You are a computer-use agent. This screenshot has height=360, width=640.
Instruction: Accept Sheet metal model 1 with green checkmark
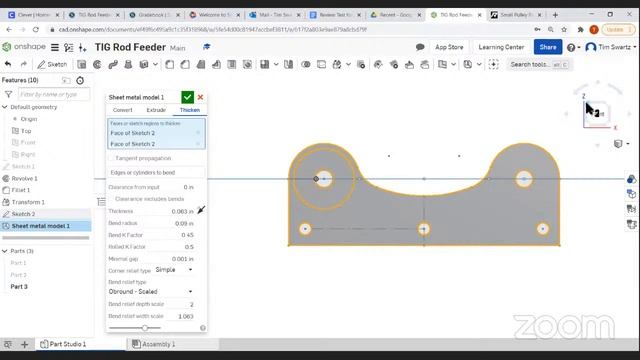pos(187,97)
